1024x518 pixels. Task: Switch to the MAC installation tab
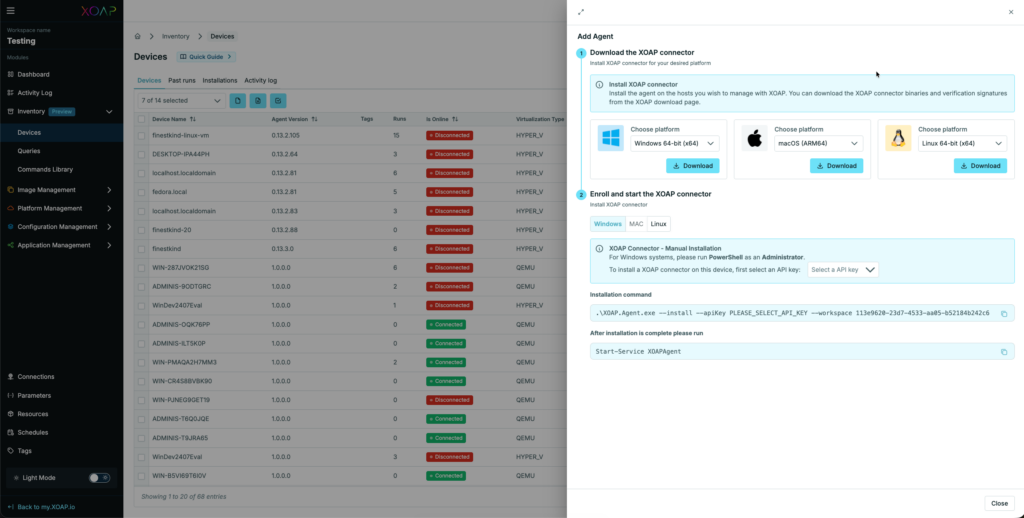636,224
